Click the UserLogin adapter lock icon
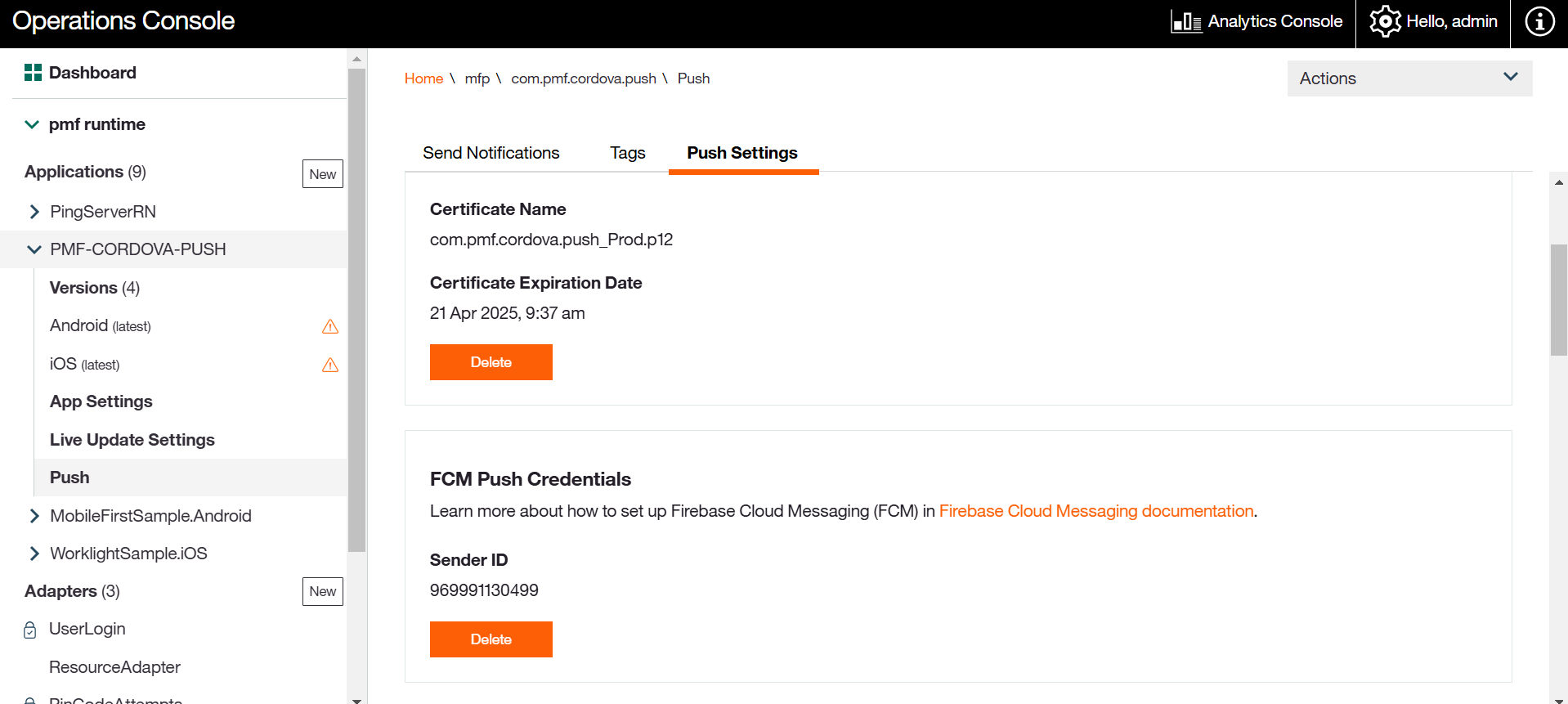The height and width of the screenshot is (704, 1568). [30, 630]
